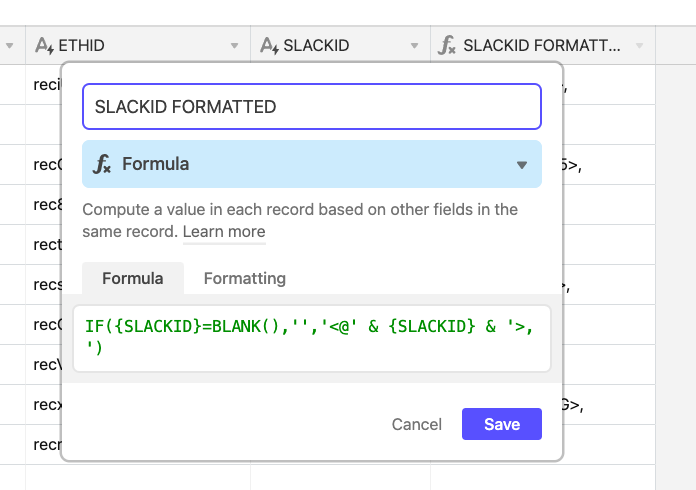Select the SLACKID column header label
Screen dimensions: 696x490
point(316,45)
